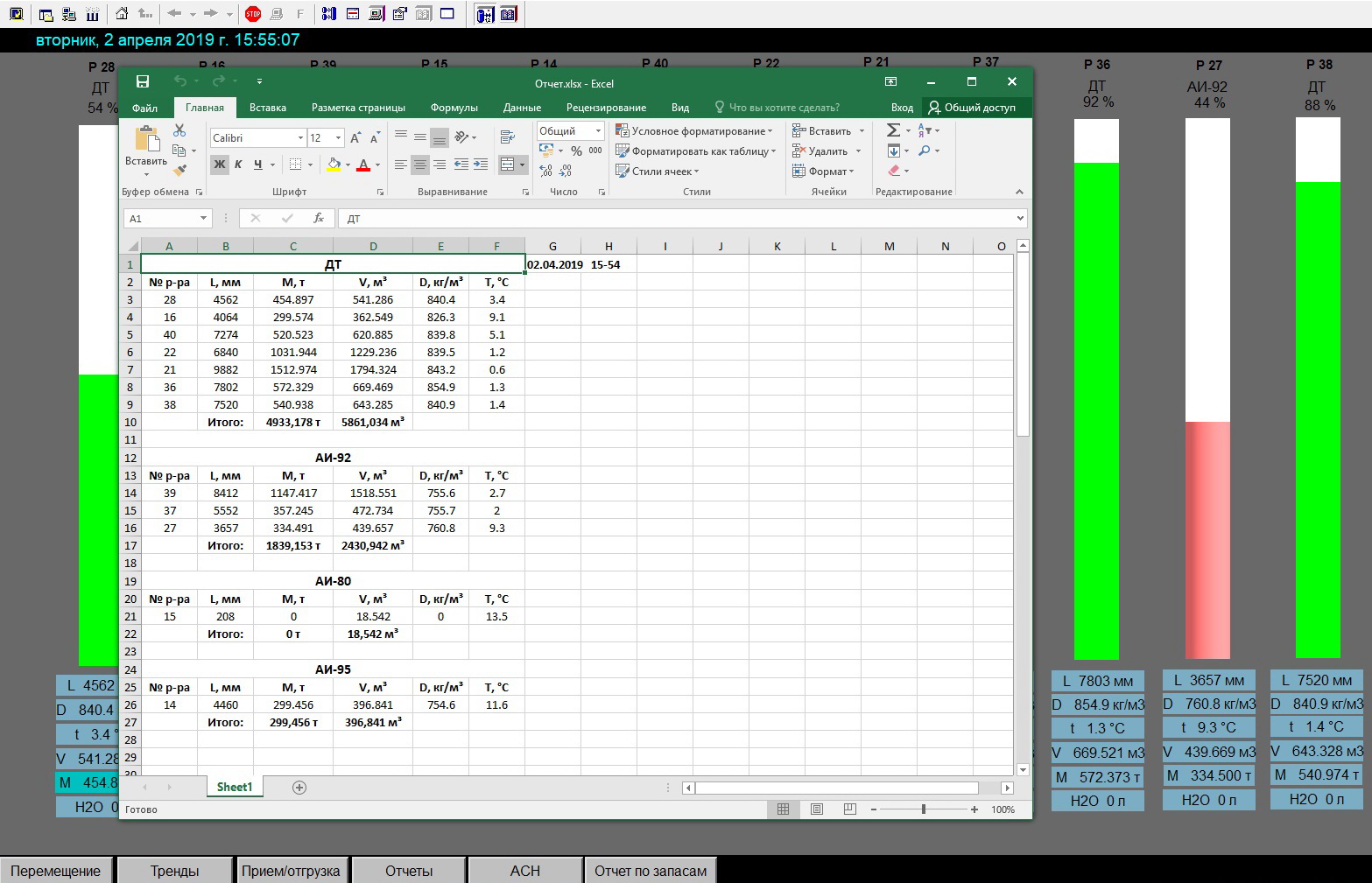
Task: Click the Excel zoom slider handle
Action: click(924, 809)
